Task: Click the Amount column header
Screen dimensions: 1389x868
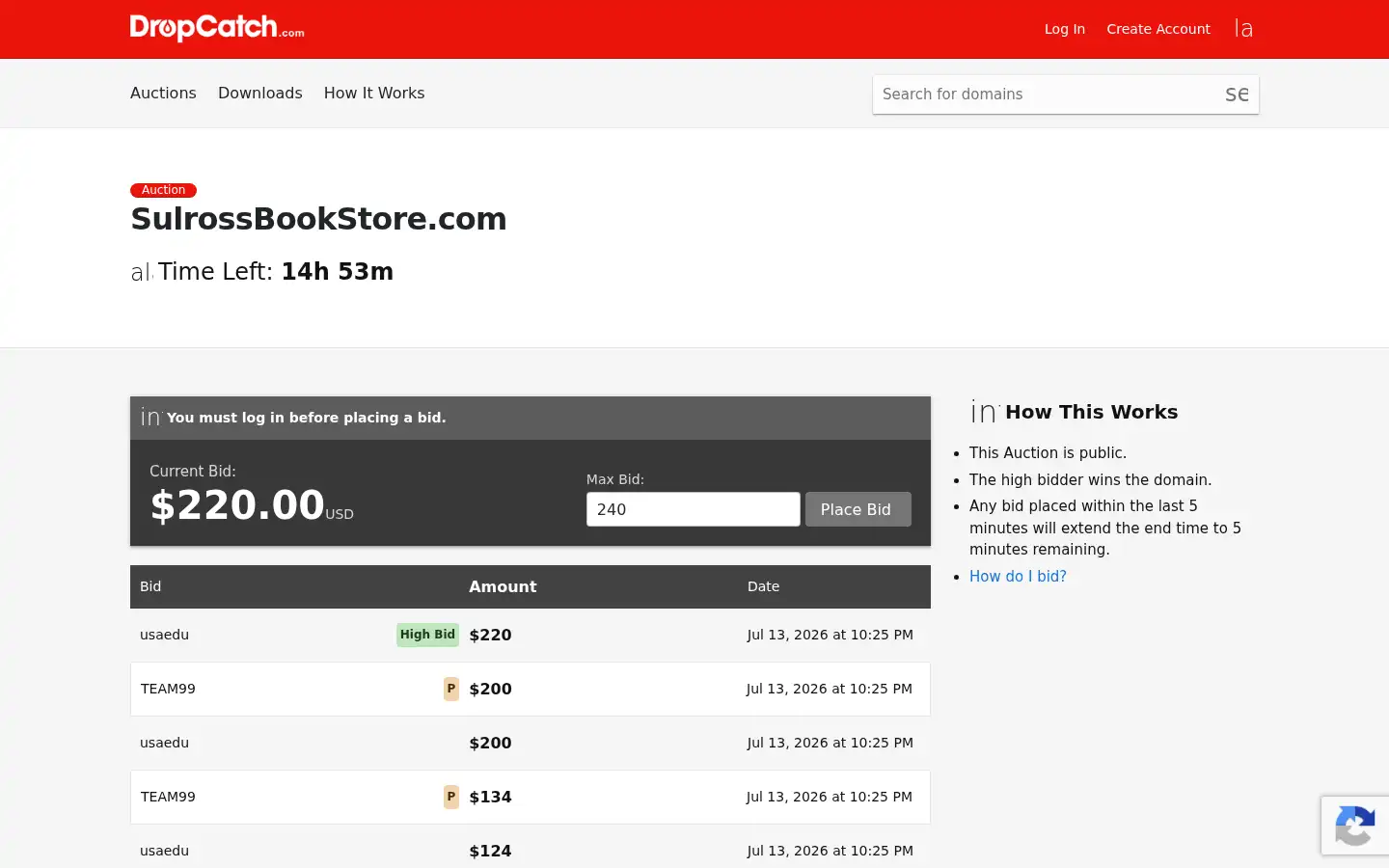Action: [503, 586]
